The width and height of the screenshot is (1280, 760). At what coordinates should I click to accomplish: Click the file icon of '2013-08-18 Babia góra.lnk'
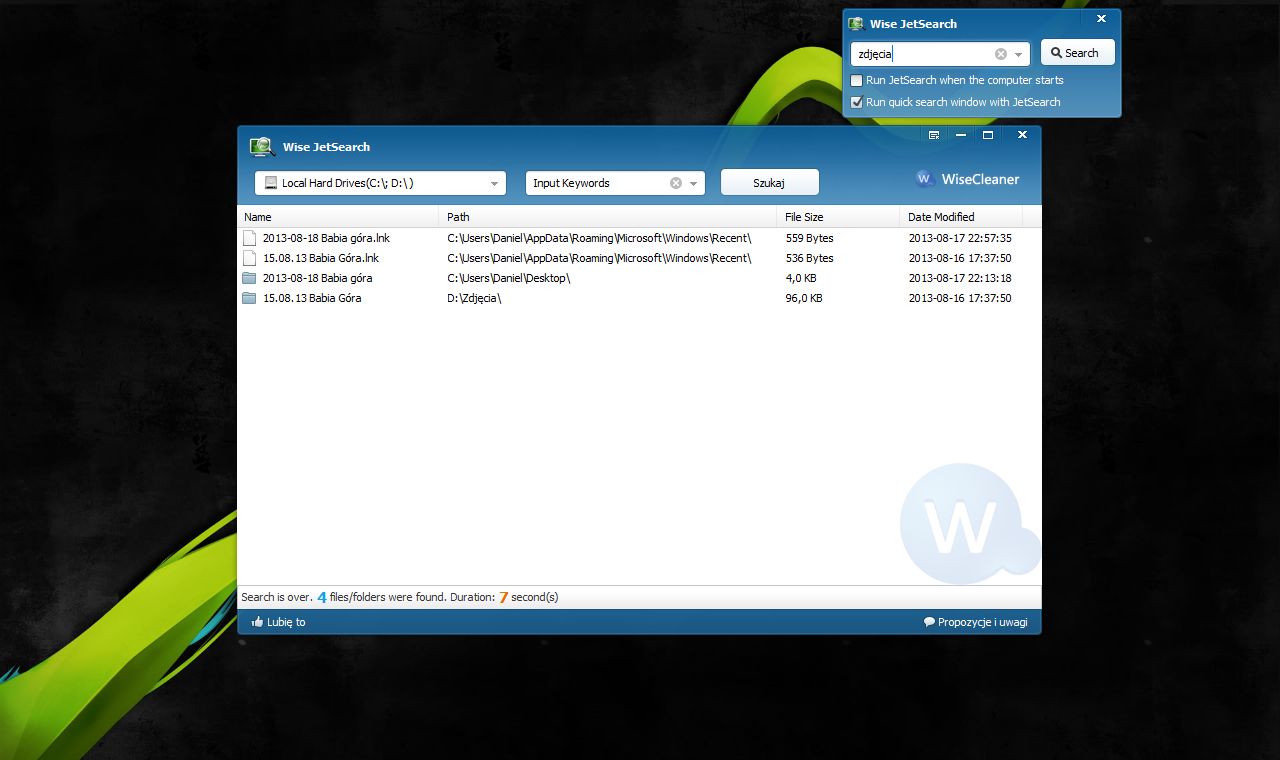250,238
